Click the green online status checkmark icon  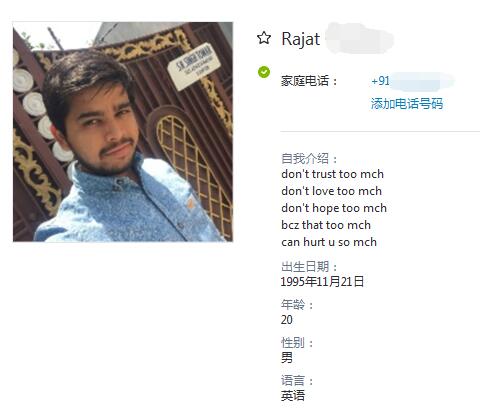pyautogui.click(x=264, y=72)
